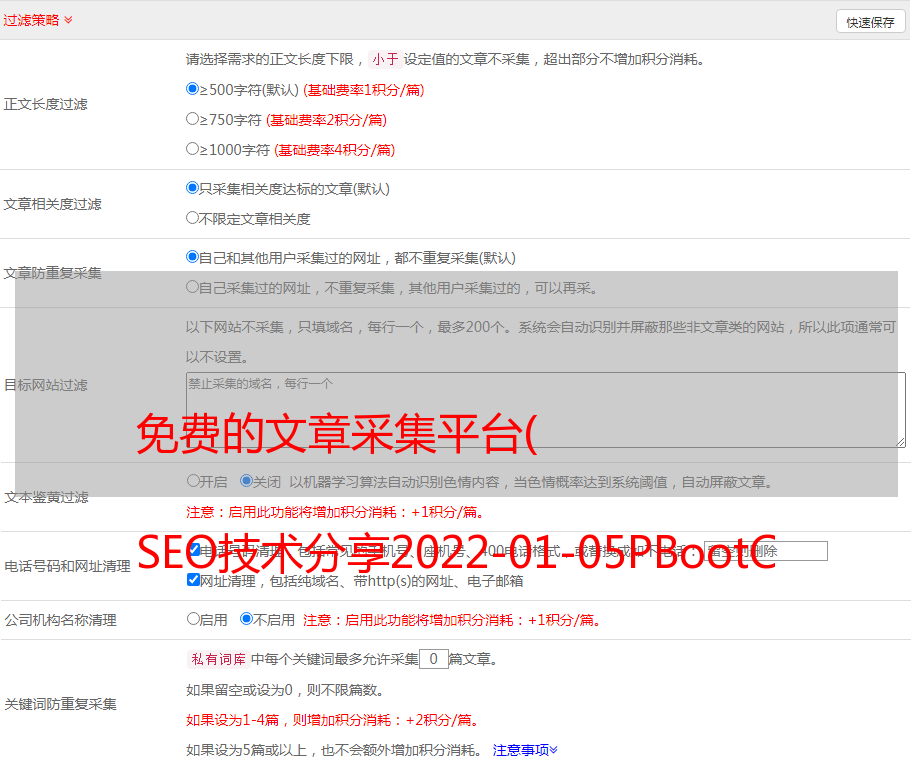Click the 关键词防重复采集 row label
912x768 pixels.
coord(60,705)
